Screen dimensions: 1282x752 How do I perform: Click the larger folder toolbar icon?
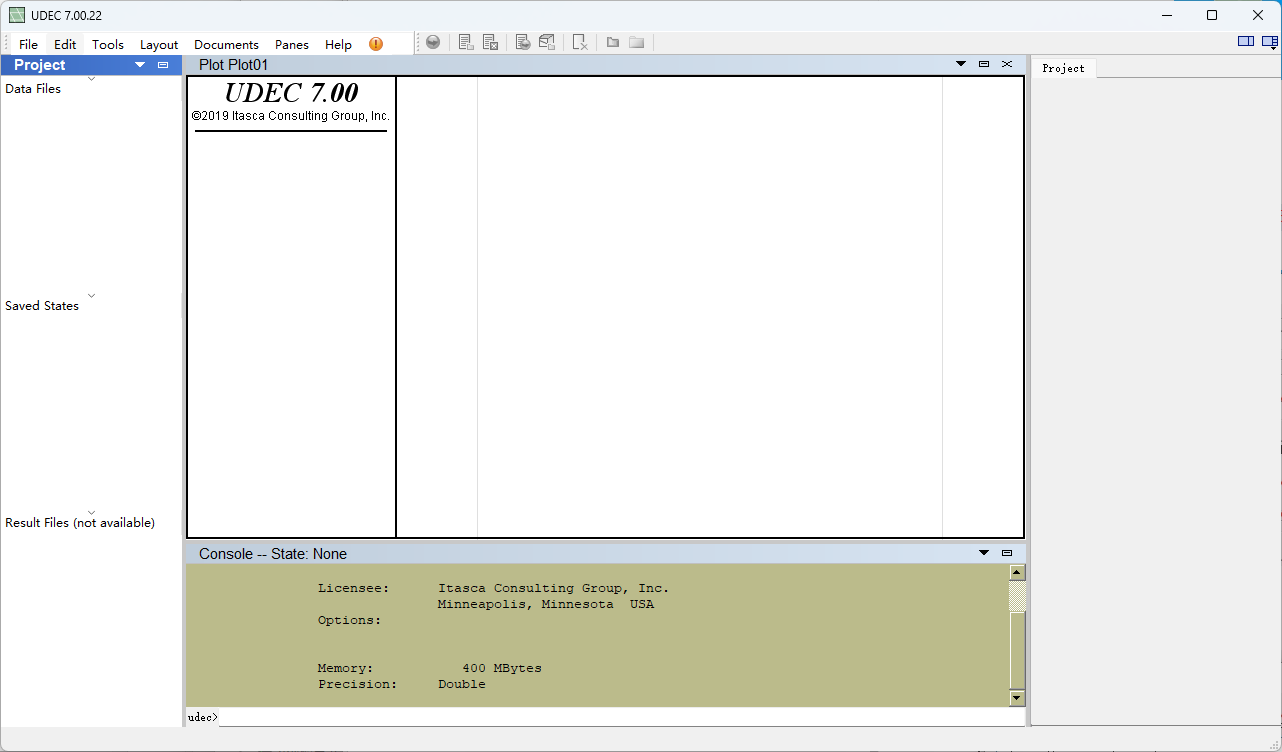(x=636, y=42)
